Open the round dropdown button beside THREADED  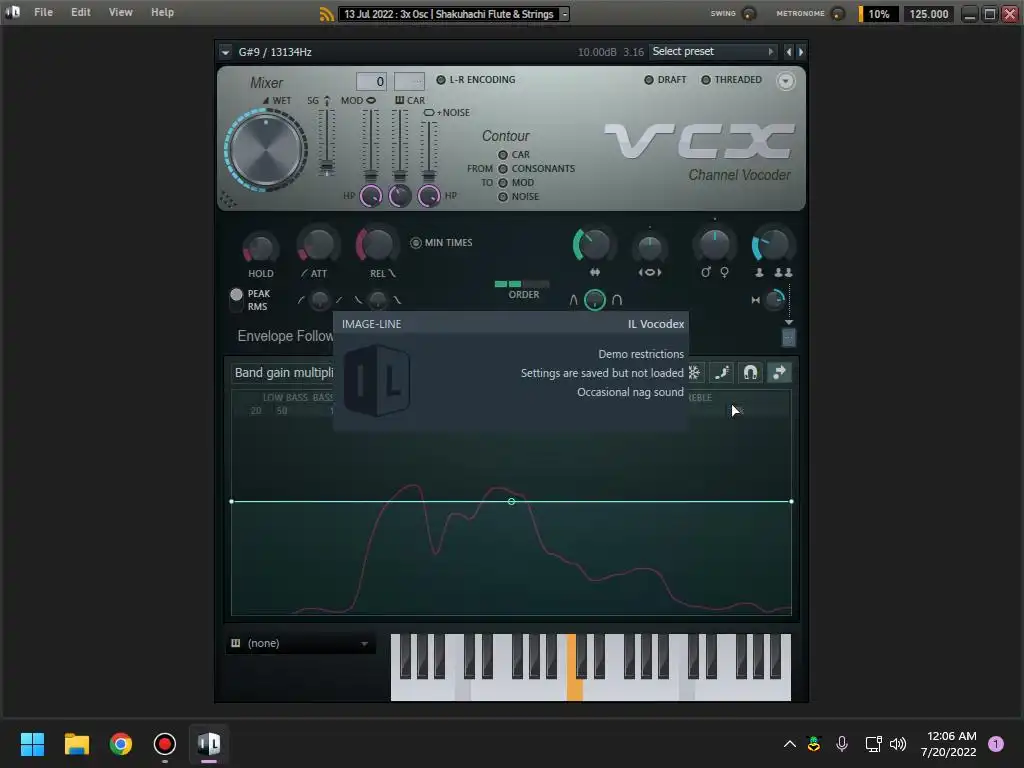(x=786, y=81)
